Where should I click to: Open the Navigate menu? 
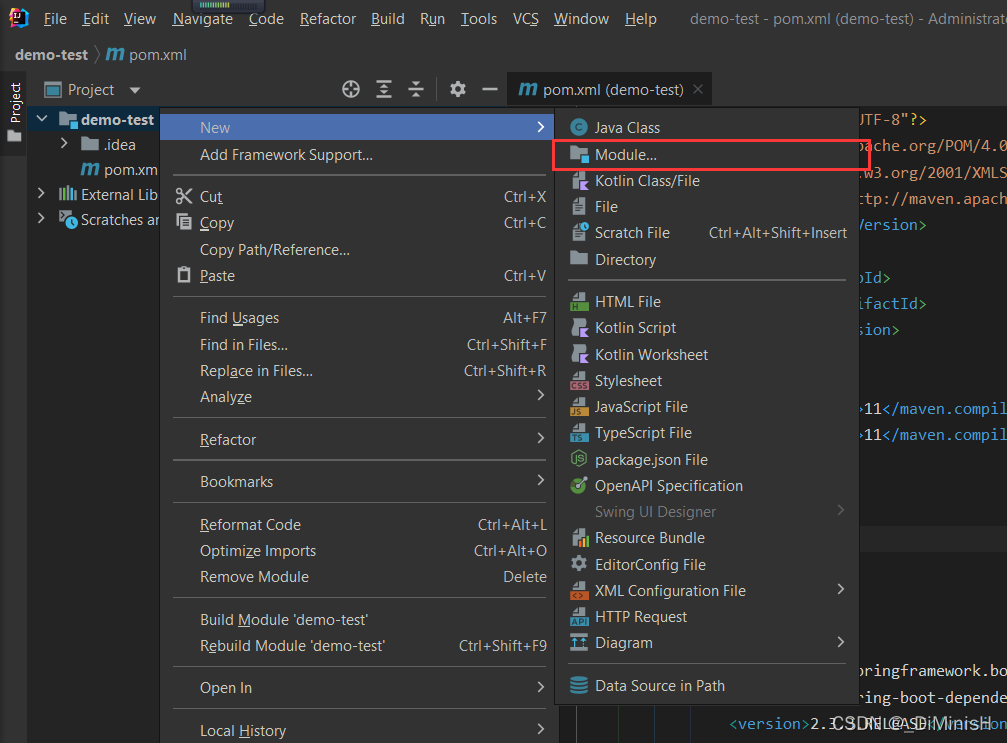click(x=202, y=19)
